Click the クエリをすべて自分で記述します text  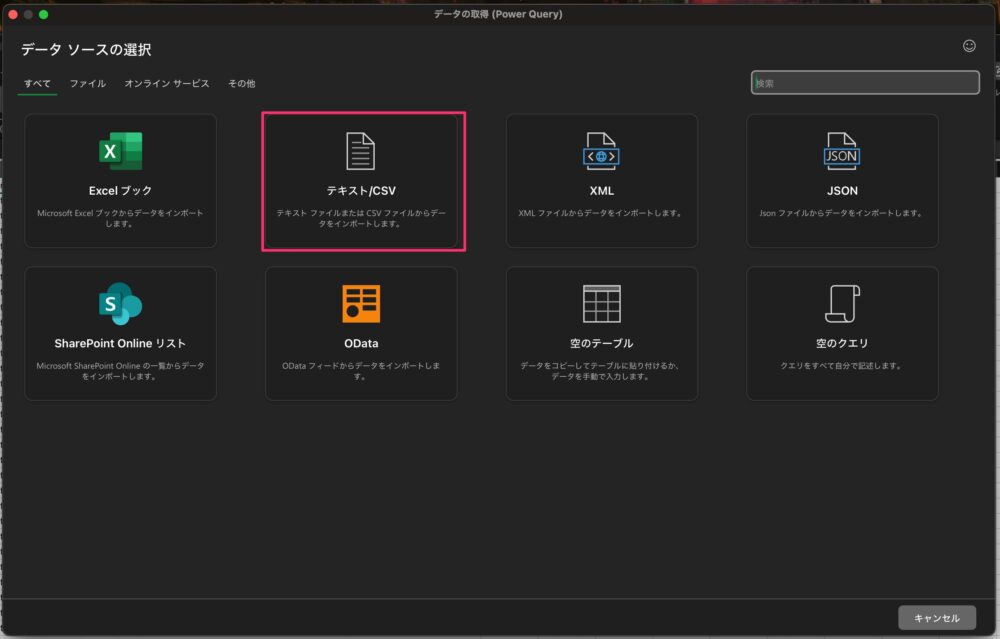842,365
